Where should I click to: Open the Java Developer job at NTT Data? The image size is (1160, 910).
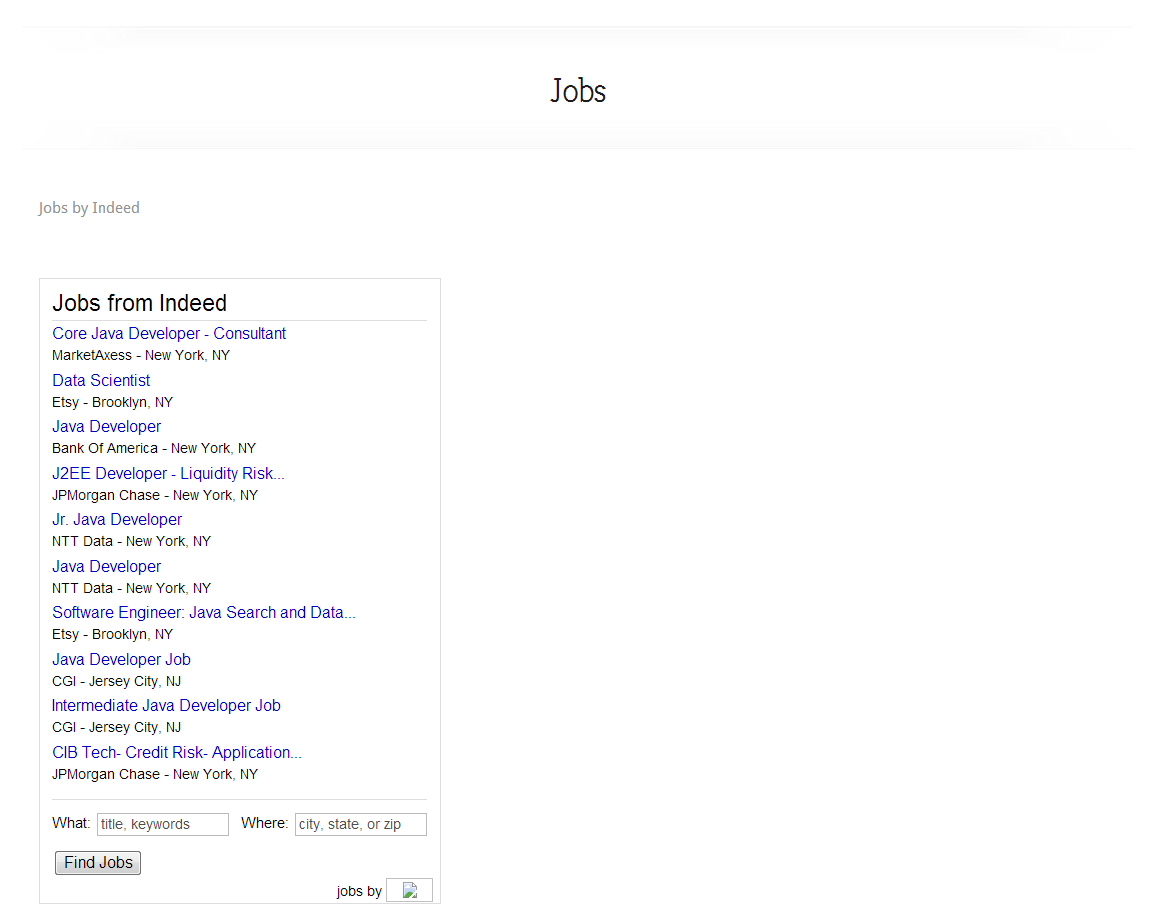click(106, 566)
